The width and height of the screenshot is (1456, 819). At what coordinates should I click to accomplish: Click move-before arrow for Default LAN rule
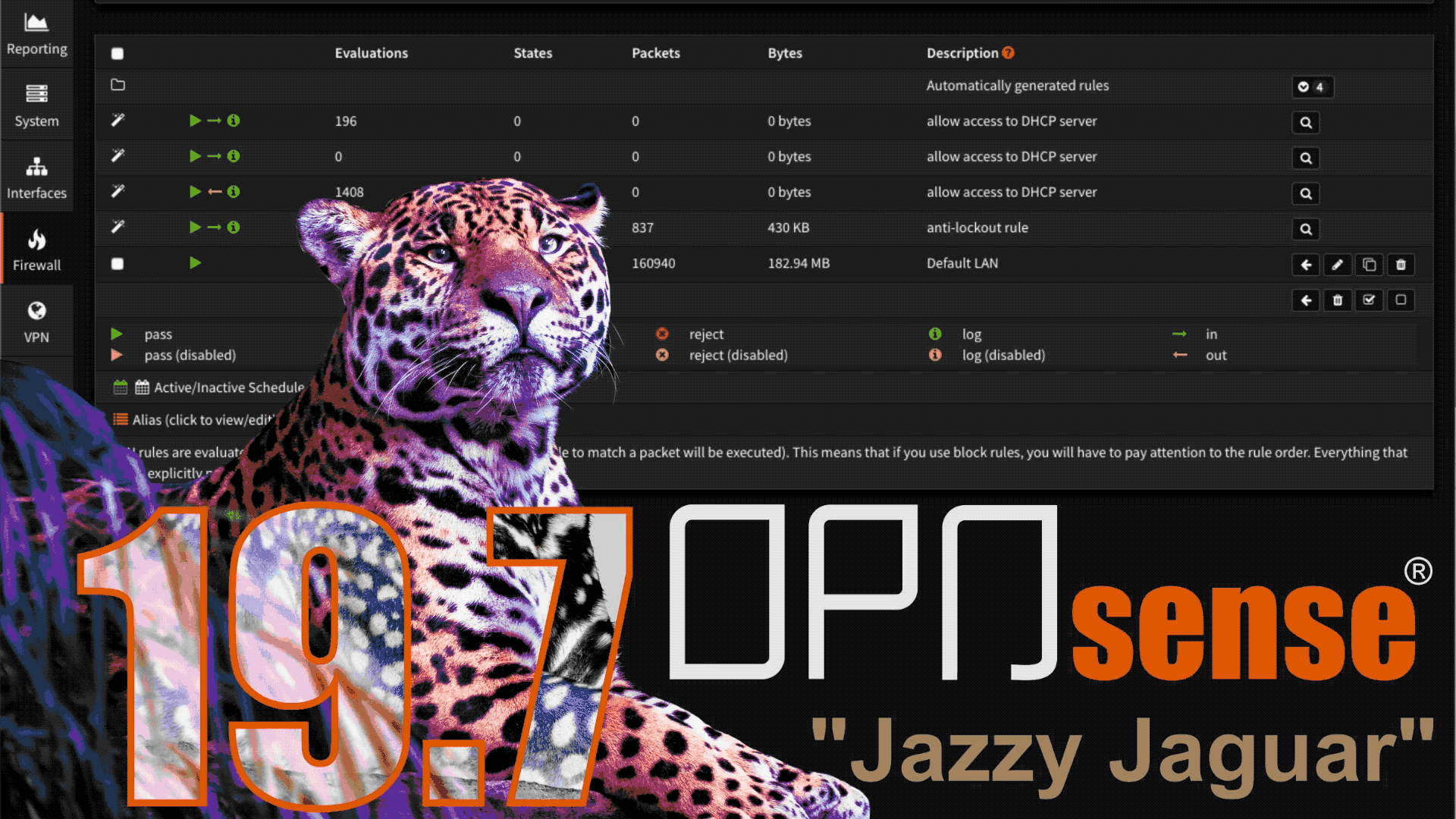pos(1306,265)
